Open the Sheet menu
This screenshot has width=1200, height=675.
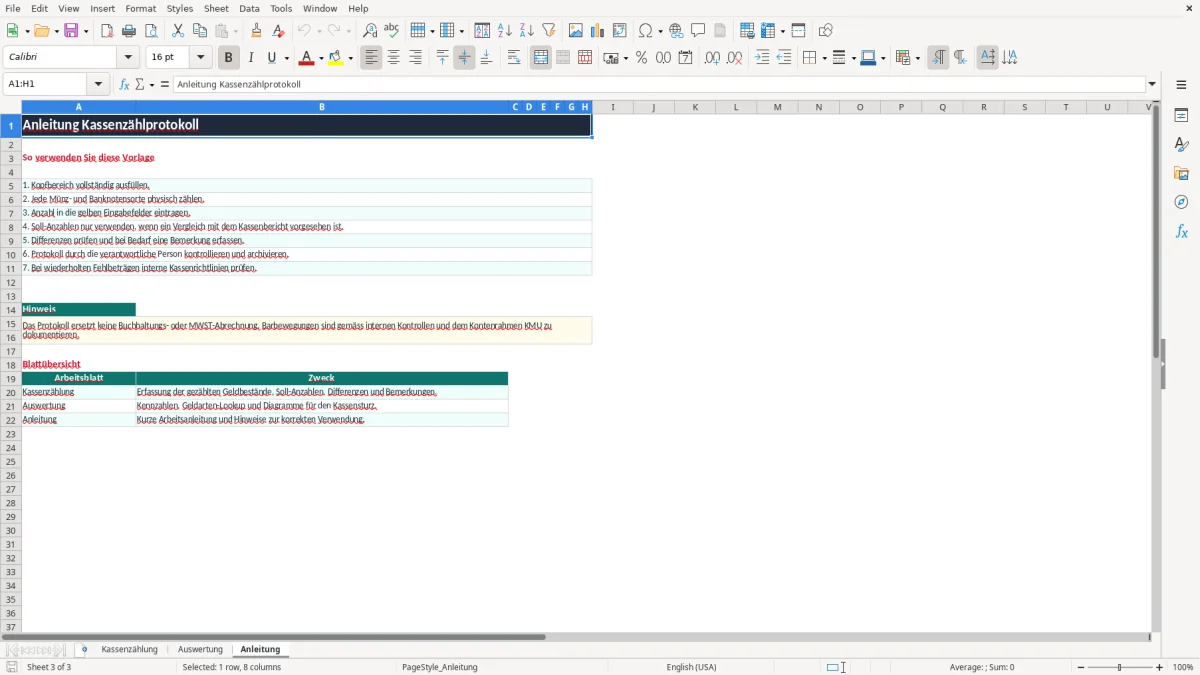216,8
